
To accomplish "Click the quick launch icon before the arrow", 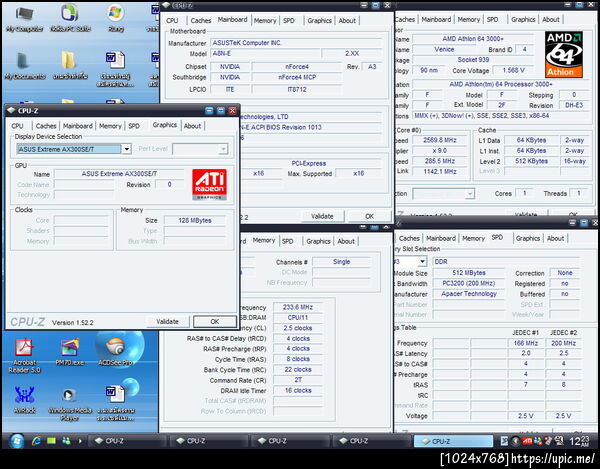I will [x=66, y=441].
